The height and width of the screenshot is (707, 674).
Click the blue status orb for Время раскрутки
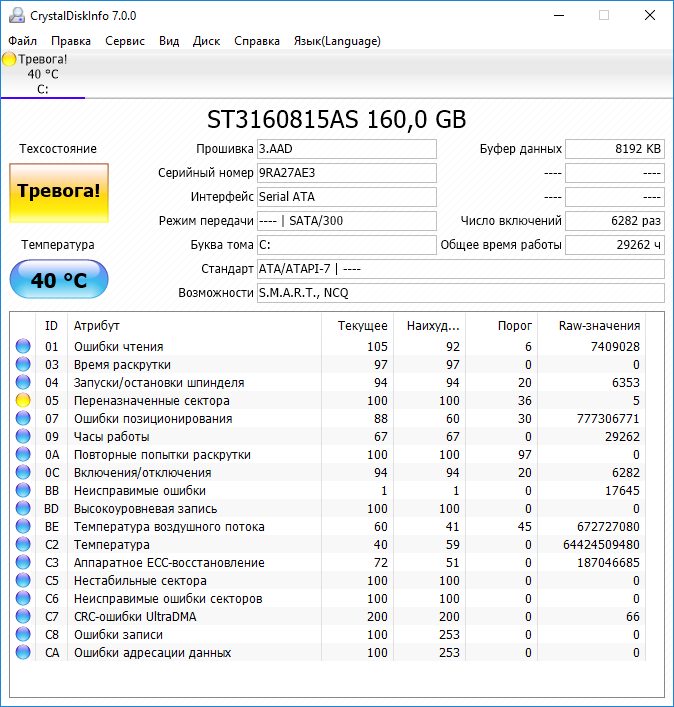(23, 364)
